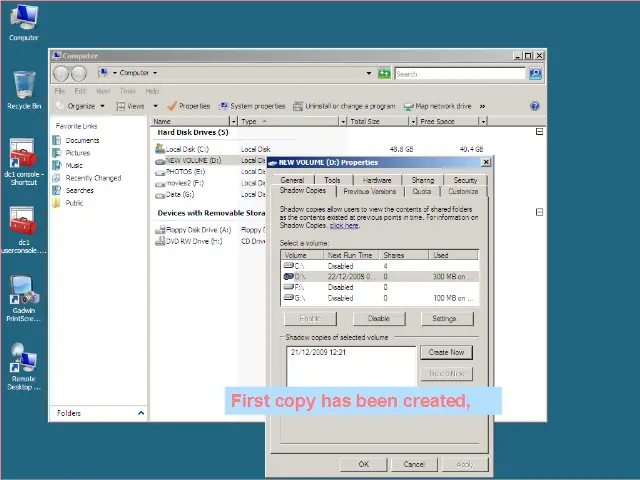Switch to Security tab

coord(465,180)
